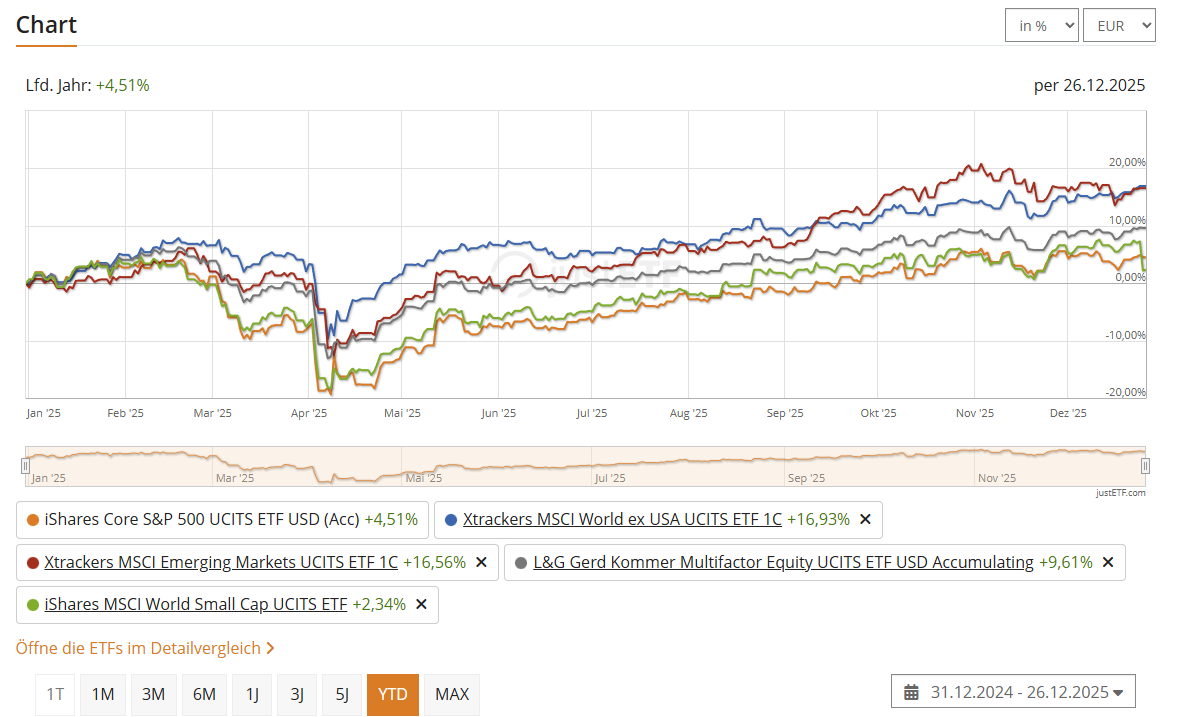This screenshot has width=1182, height=717.
Task: Select the MAX time range
Action: coord(452,694)
